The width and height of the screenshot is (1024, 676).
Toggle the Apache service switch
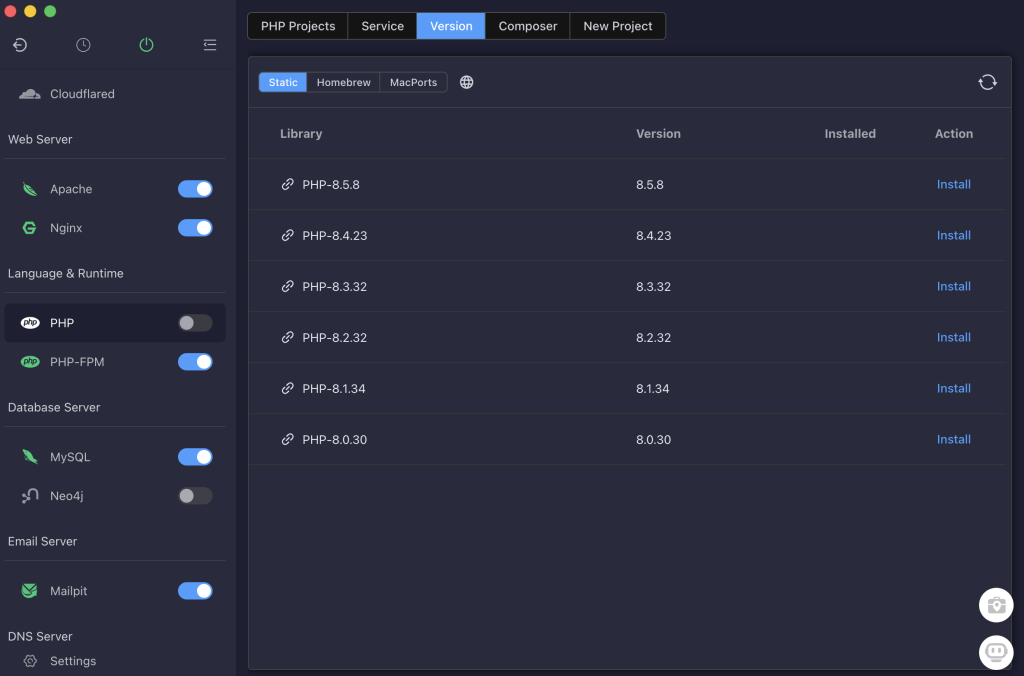click(195, 189)
